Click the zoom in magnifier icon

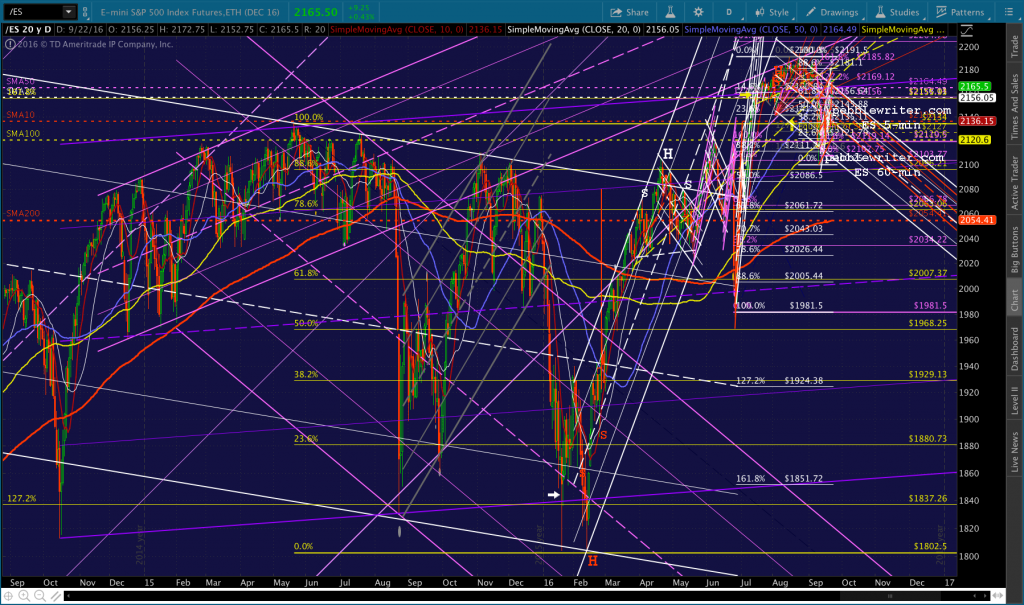tap(24, 596)
